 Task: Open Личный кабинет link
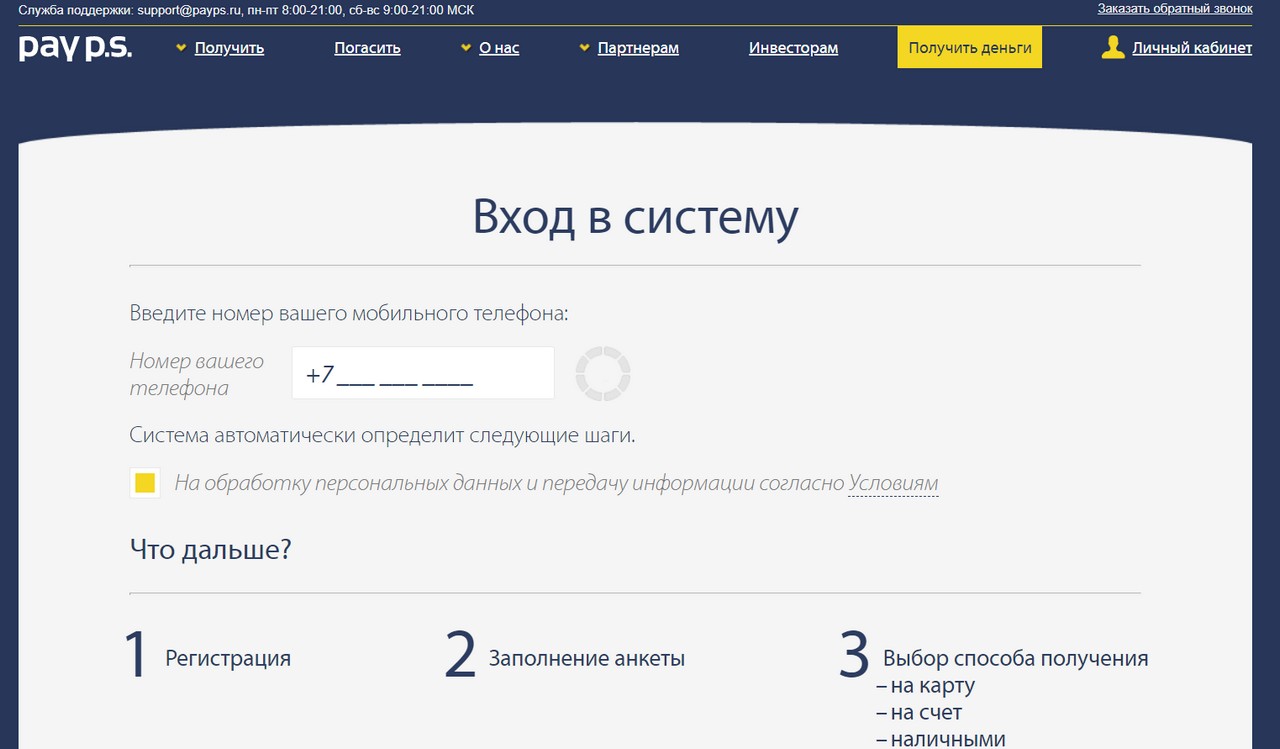1192,48
